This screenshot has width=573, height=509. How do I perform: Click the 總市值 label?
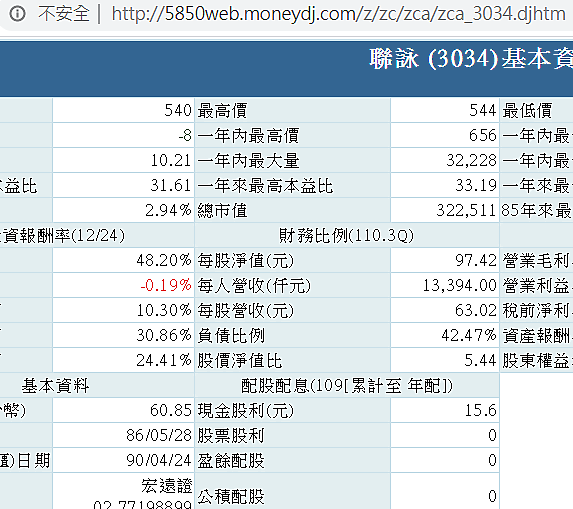click(x=222, y=210)
